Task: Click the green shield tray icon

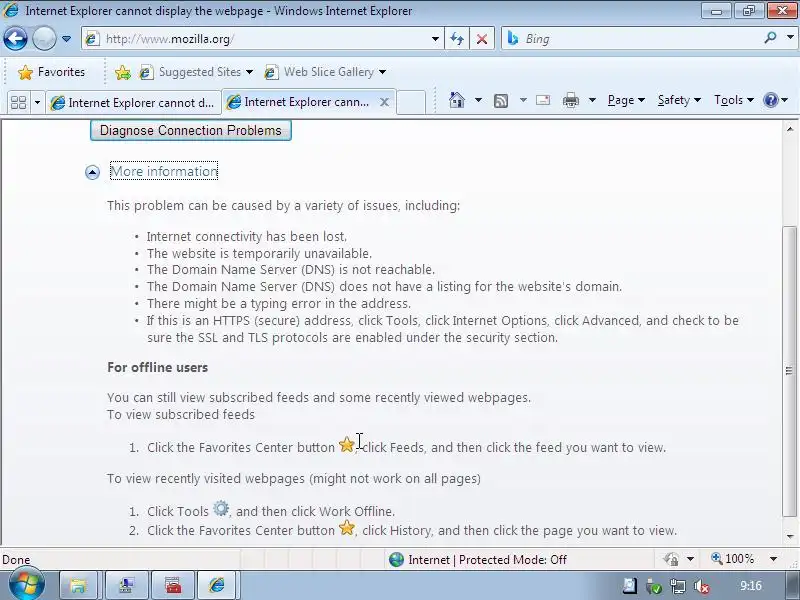Action: (654, 586)
